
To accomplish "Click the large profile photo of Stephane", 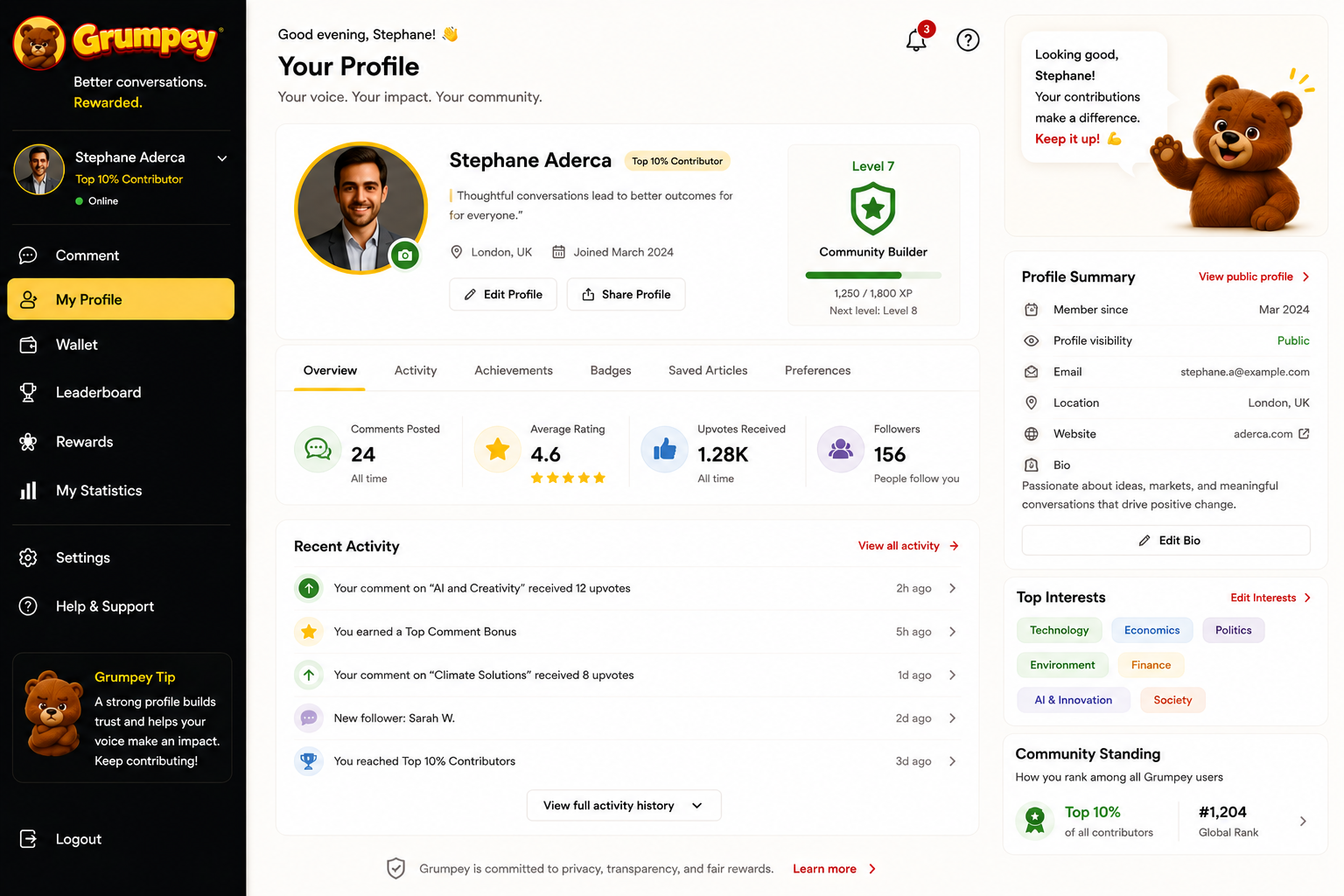I will click(x=360, y=208).
